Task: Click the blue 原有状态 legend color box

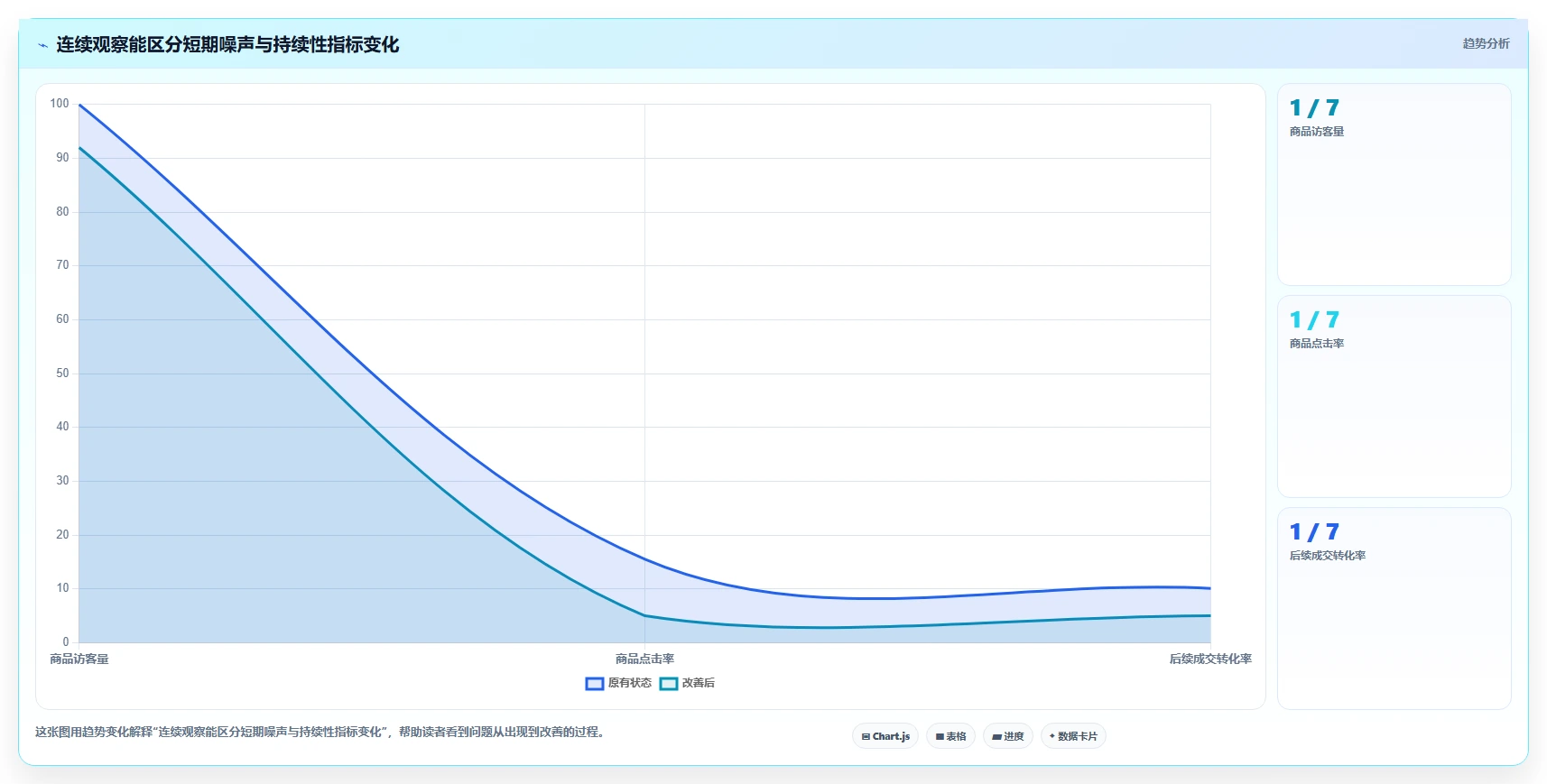Action: click(x=594, y=683)
